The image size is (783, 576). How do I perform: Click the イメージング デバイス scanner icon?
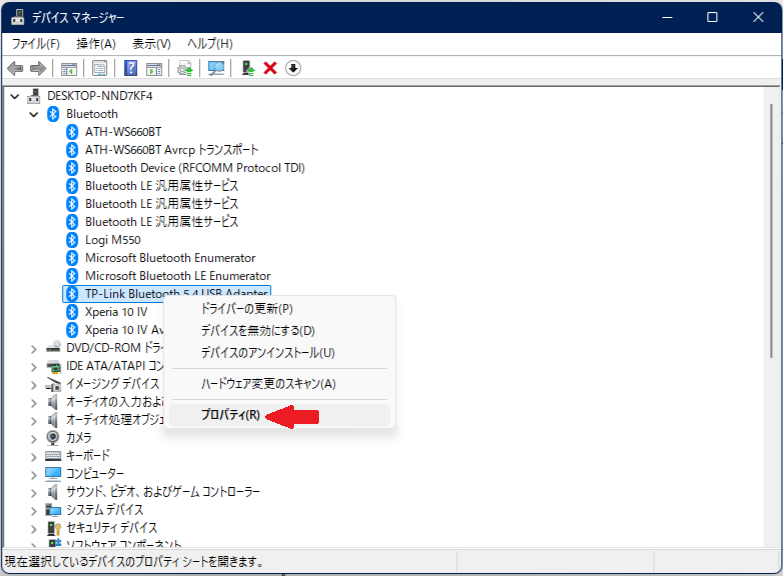click(53, 384)
